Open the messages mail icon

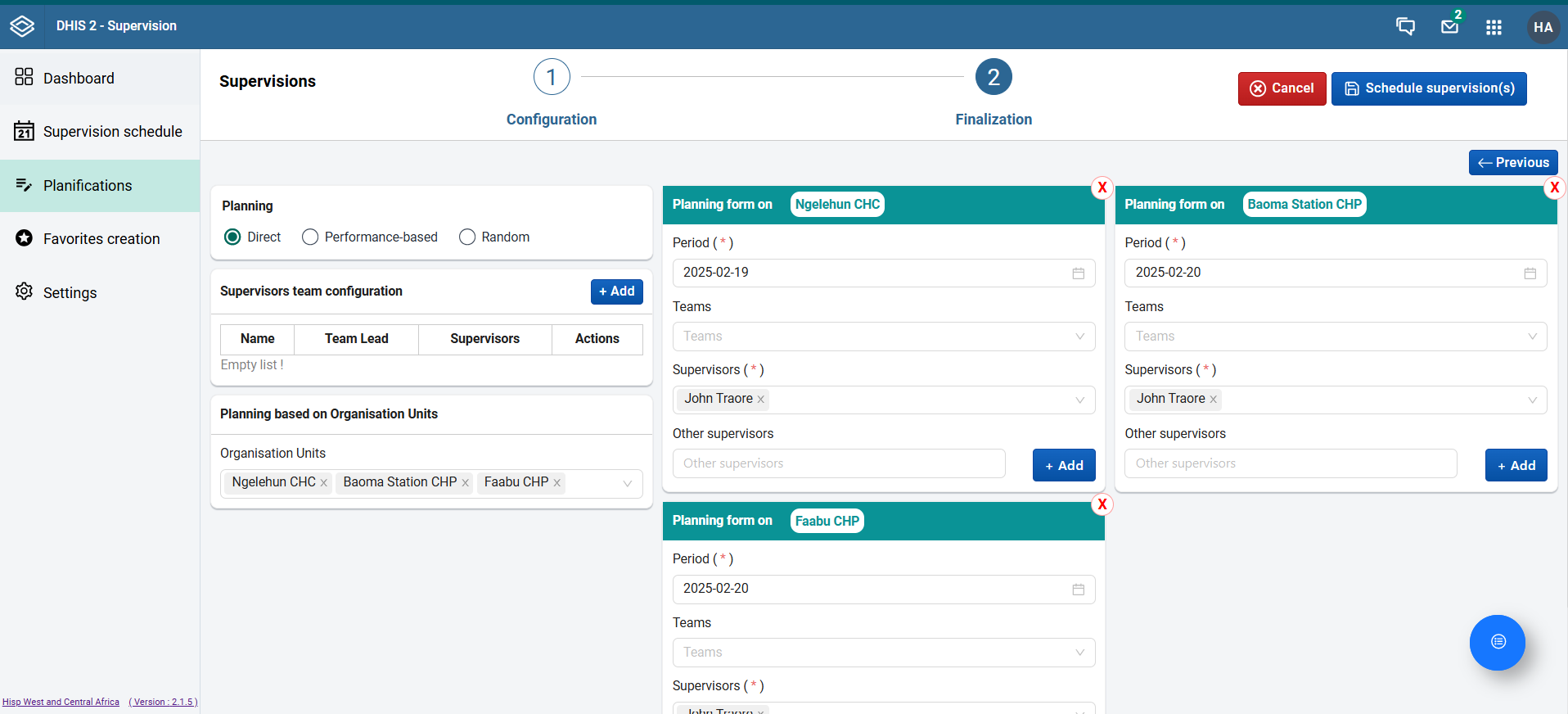[x=1449, y=26]
